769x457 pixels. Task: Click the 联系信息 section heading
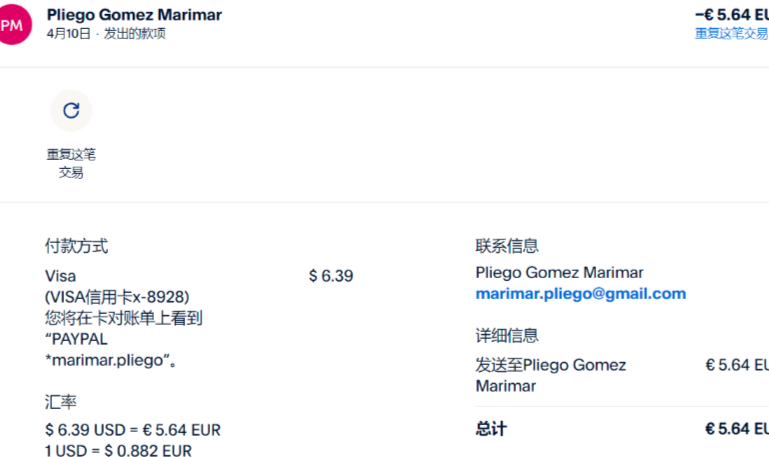click(x=506, y=246)
